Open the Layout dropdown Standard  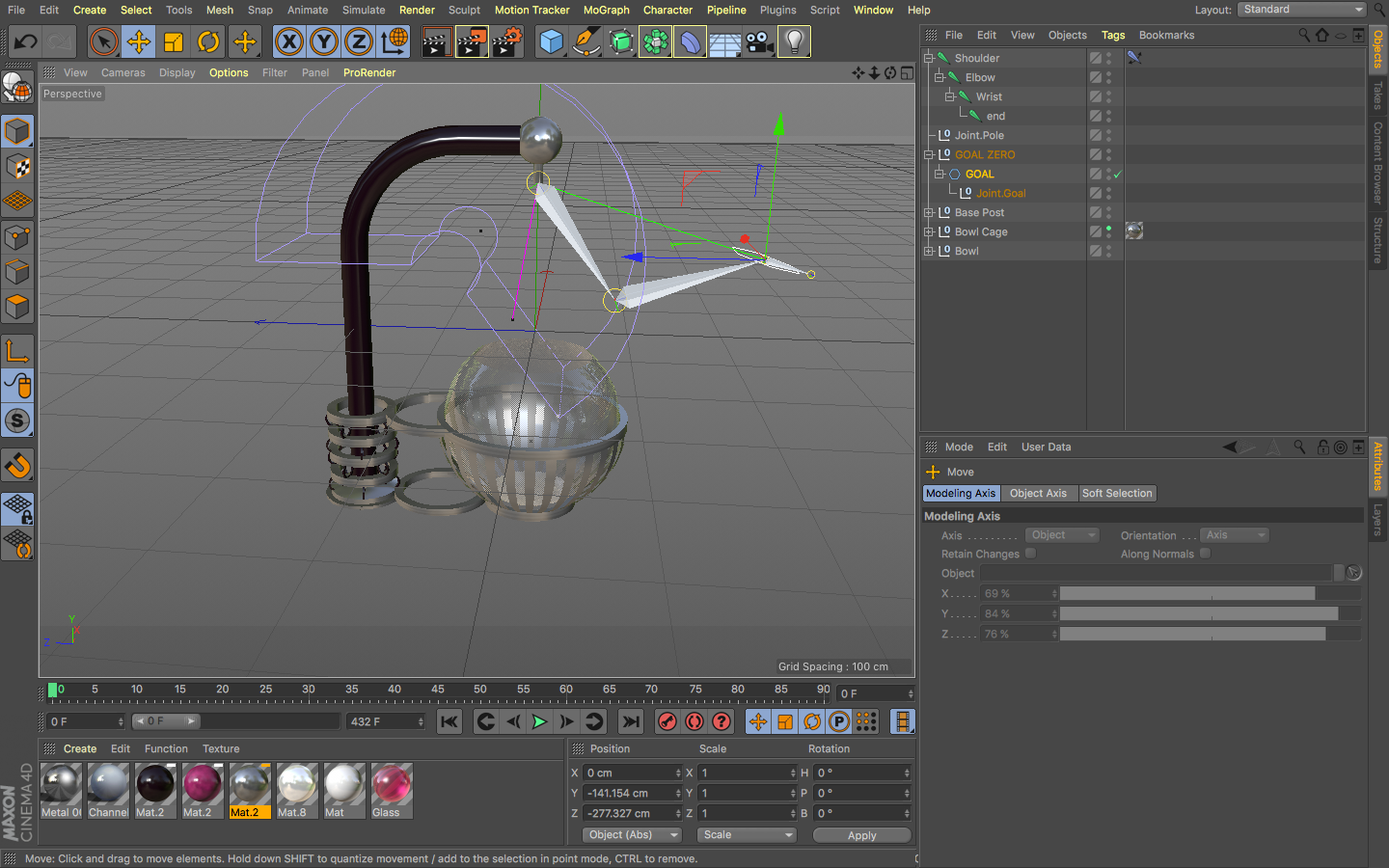pos(1301,10)
